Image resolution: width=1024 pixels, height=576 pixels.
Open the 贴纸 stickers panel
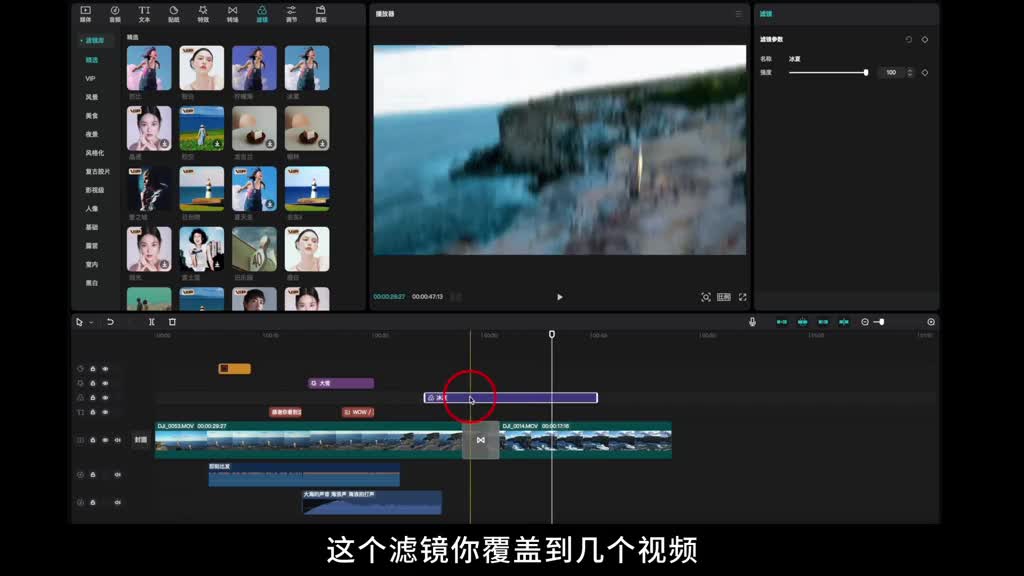pos(173,14)
